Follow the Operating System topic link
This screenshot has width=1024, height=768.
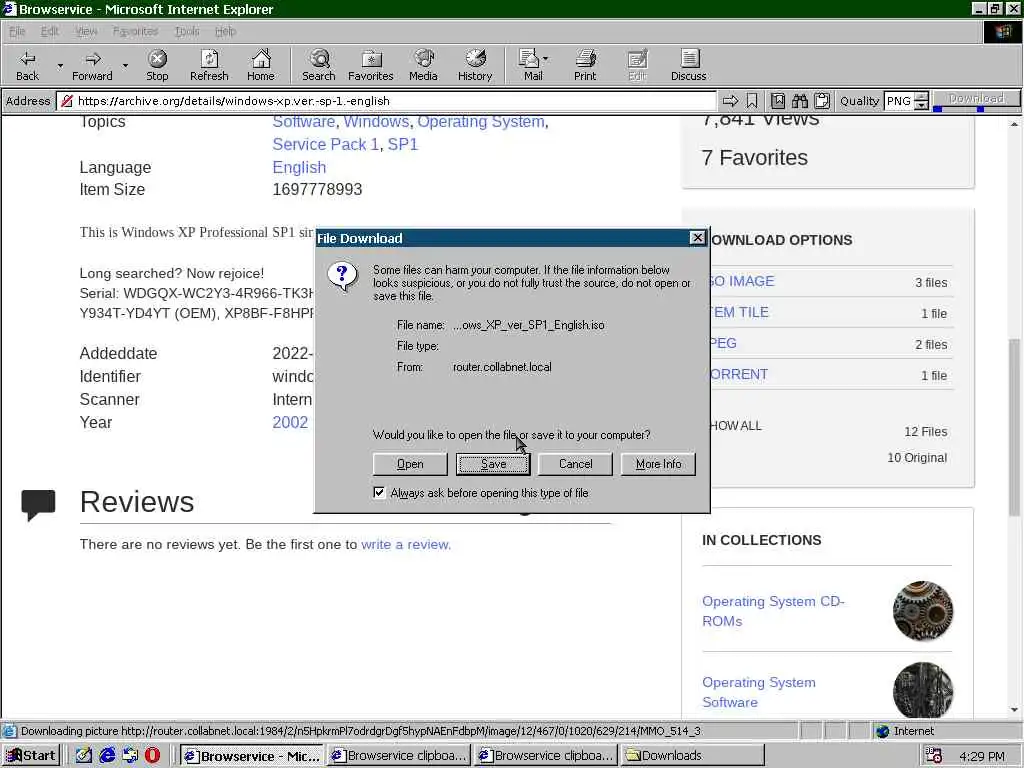pos(481,121)
